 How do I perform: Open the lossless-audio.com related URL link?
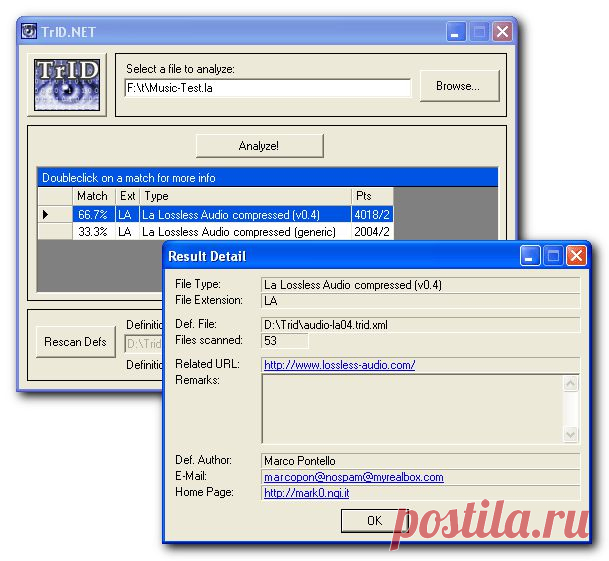point(339,365)
